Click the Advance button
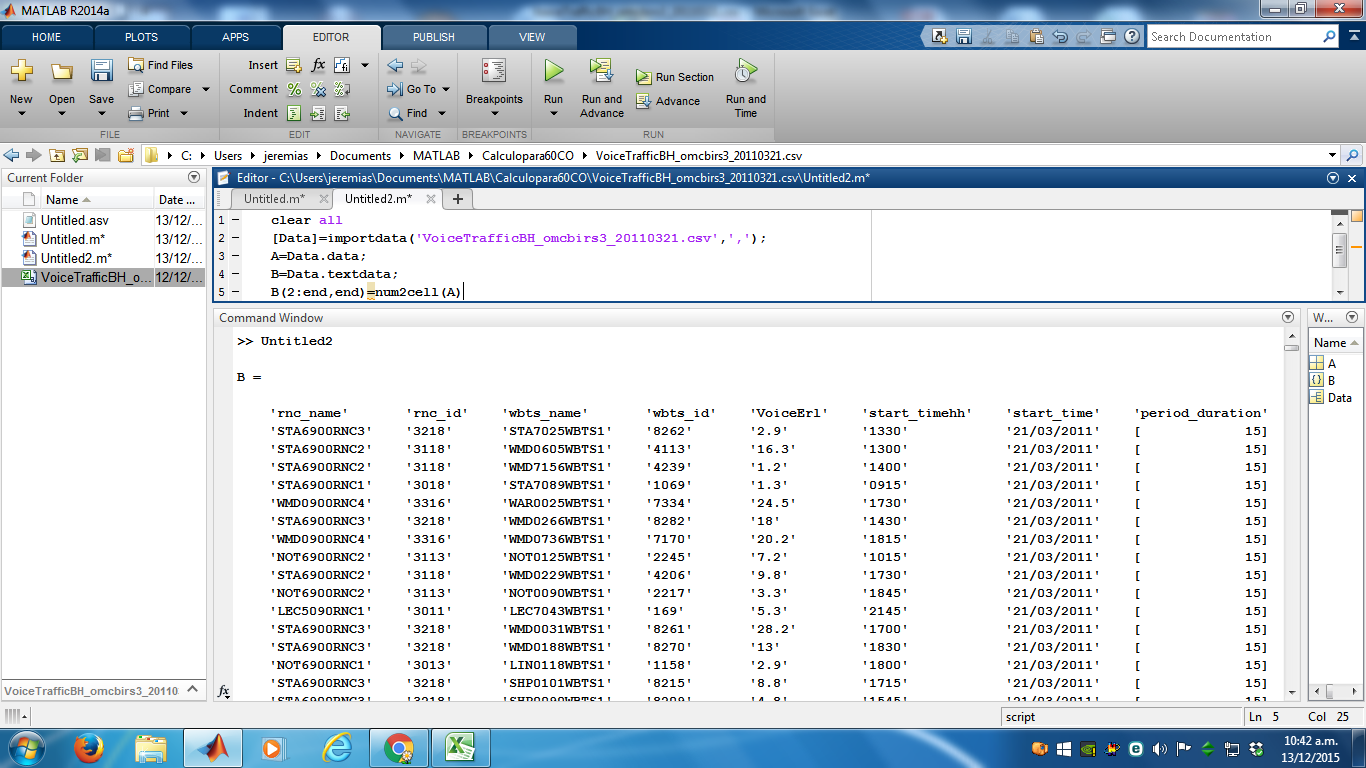Screen dimensions: 1366x768 click(668, 101)
